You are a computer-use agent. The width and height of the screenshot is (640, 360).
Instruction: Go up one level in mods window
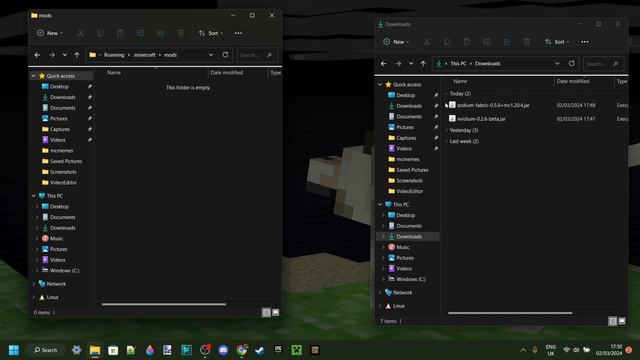pyautogui.click(x=77, y=55)
